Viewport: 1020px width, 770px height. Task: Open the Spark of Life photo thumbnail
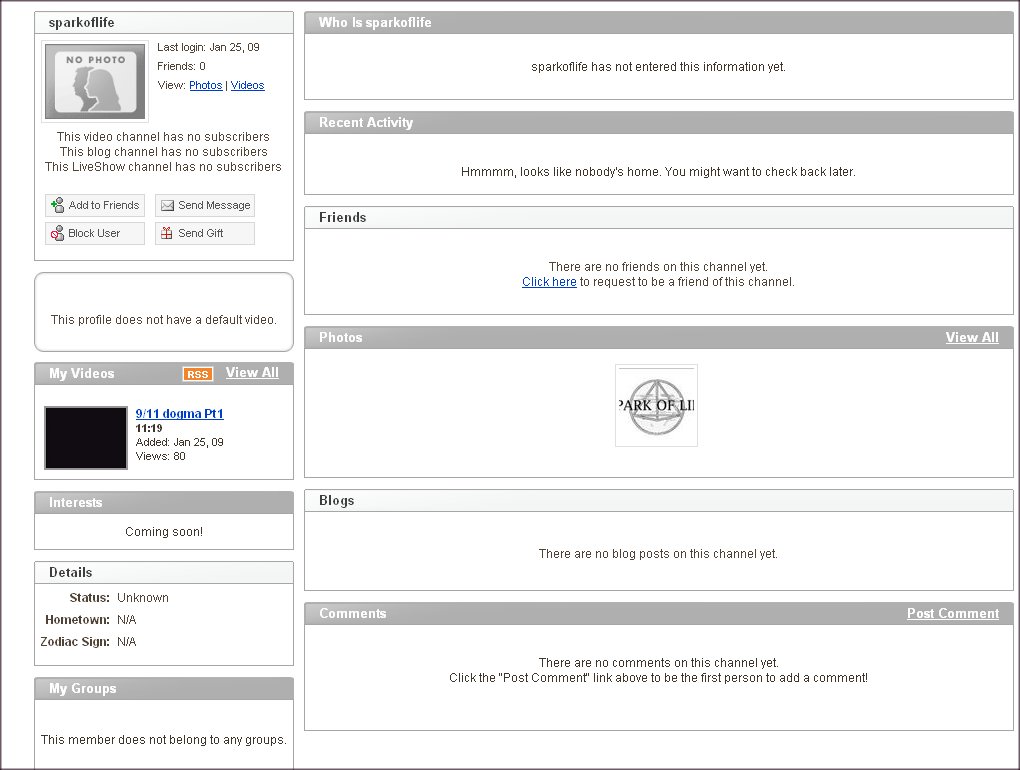[x=656, y=405]
